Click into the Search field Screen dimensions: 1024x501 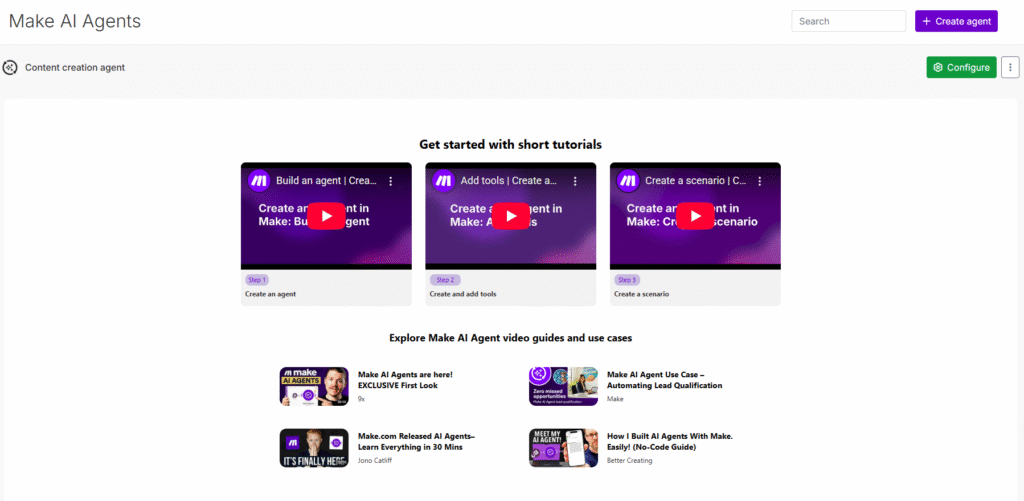click(x=848, y=21)
